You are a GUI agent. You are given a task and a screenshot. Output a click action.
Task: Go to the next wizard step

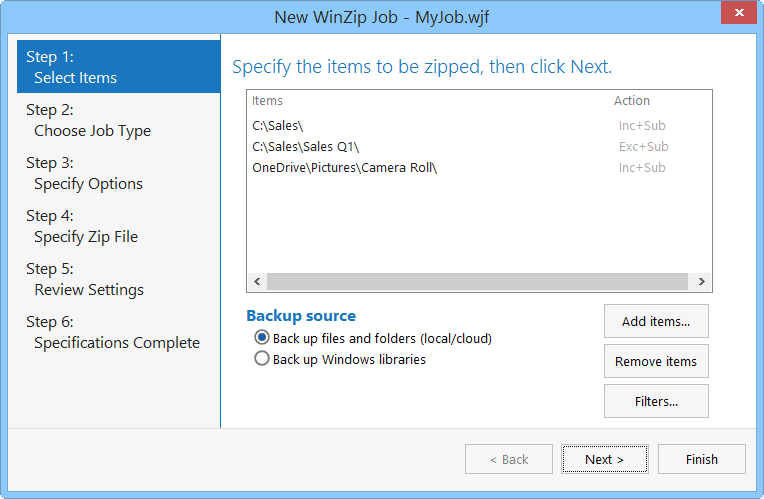tap(604, 459)
